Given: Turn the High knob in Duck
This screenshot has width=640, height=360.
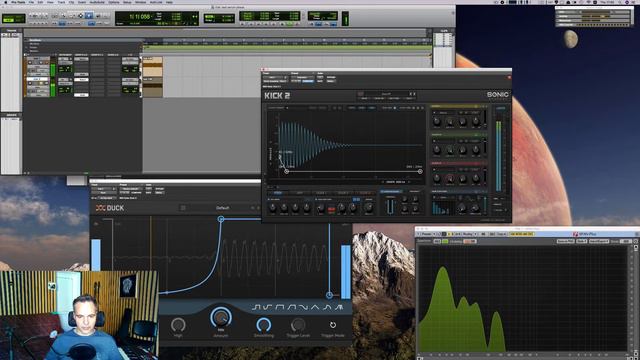Looking at the screenshot, I should click(178, 325).
